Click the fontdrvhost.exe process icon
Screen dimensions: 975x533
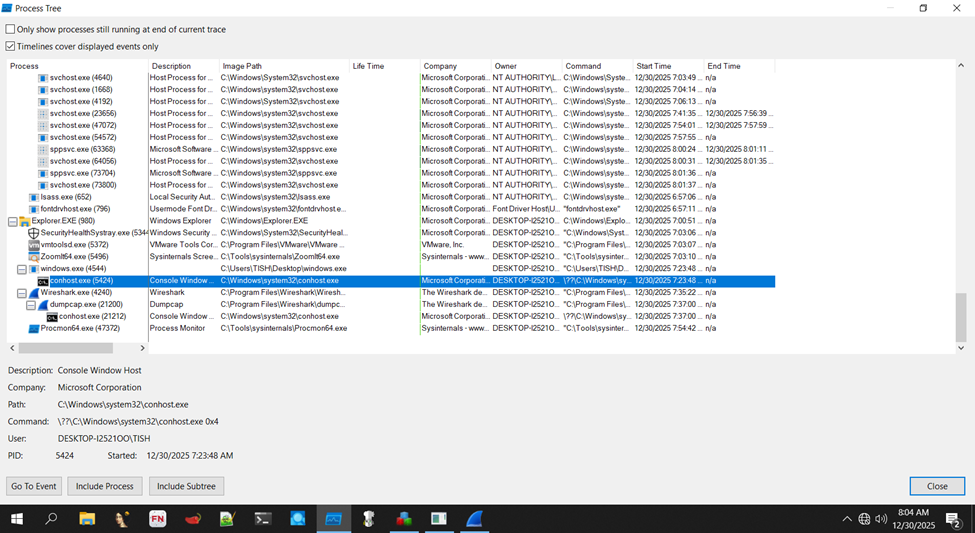34,209
